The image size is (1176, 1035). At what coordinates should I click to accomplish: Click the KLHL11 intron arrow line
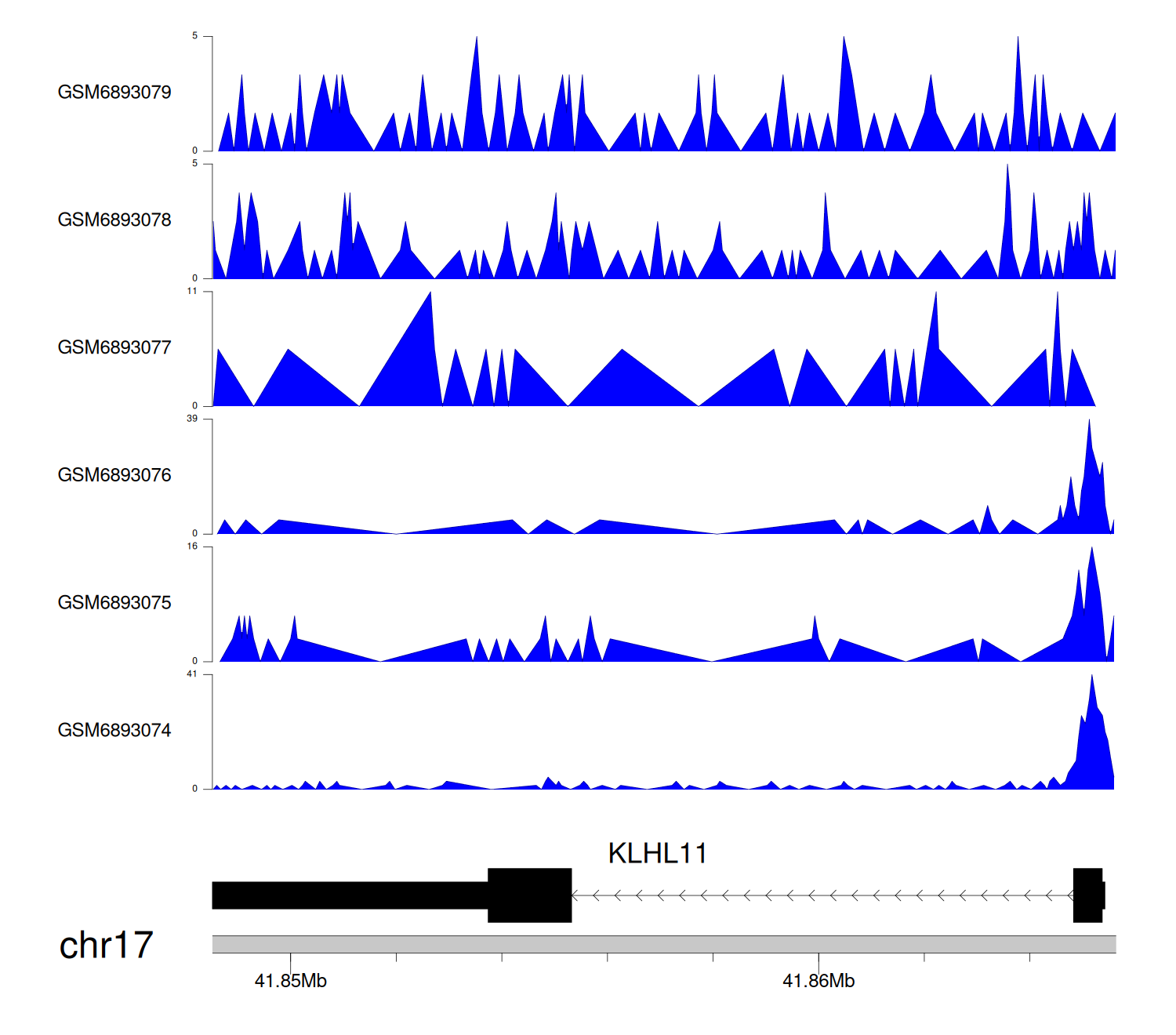click(x=822, y=895)
